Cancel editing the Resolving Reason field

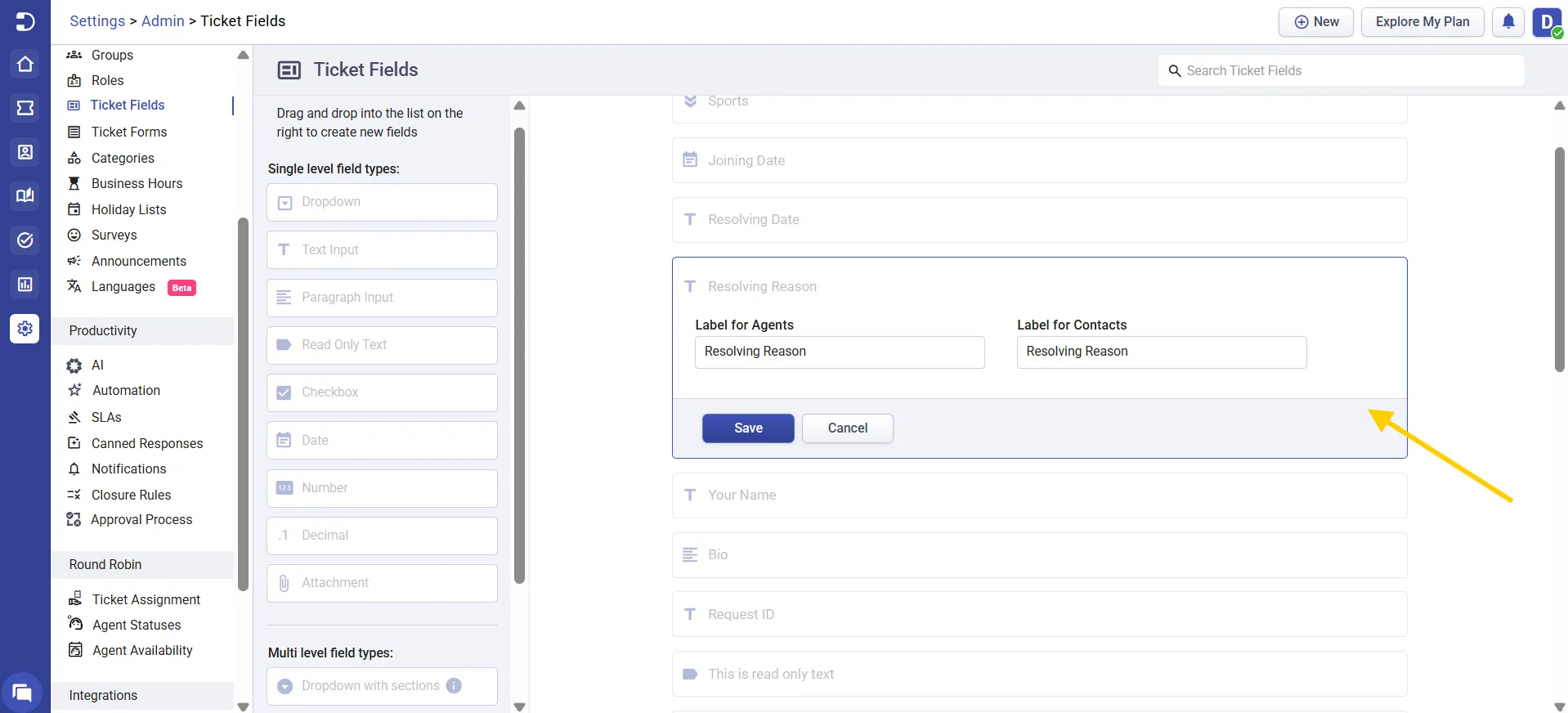coord(847,428)
